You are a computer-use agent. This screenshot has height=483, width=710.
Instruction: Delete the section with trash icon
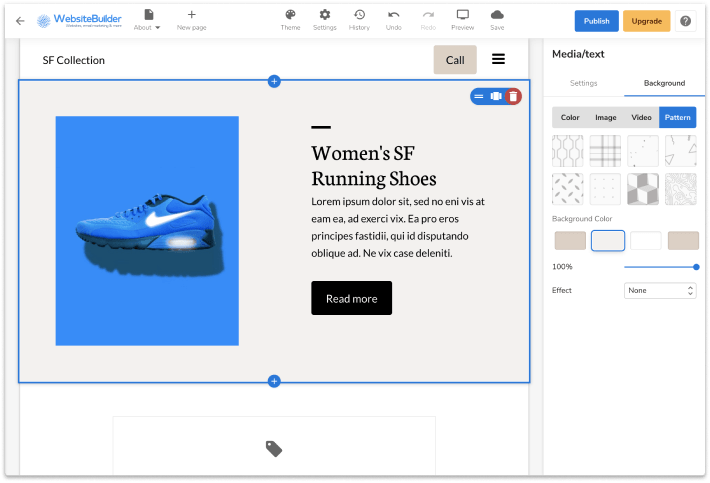(x=513, y=96)
